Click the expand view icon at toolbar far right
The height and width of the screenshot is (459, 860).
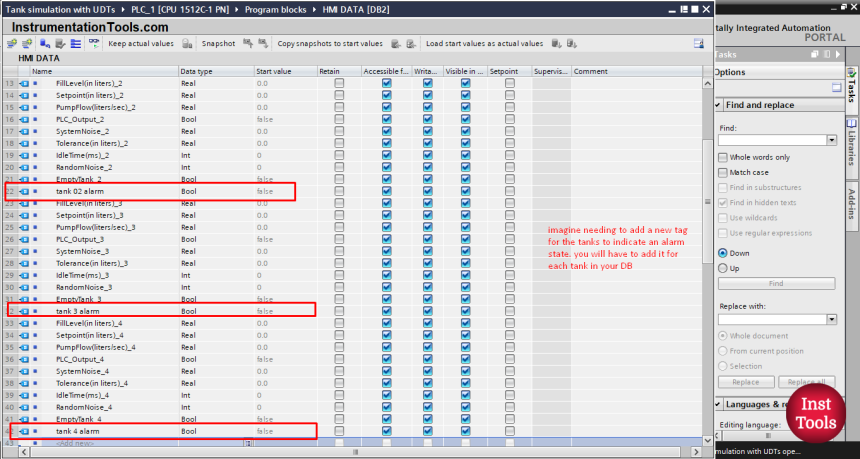pos(699,44)
